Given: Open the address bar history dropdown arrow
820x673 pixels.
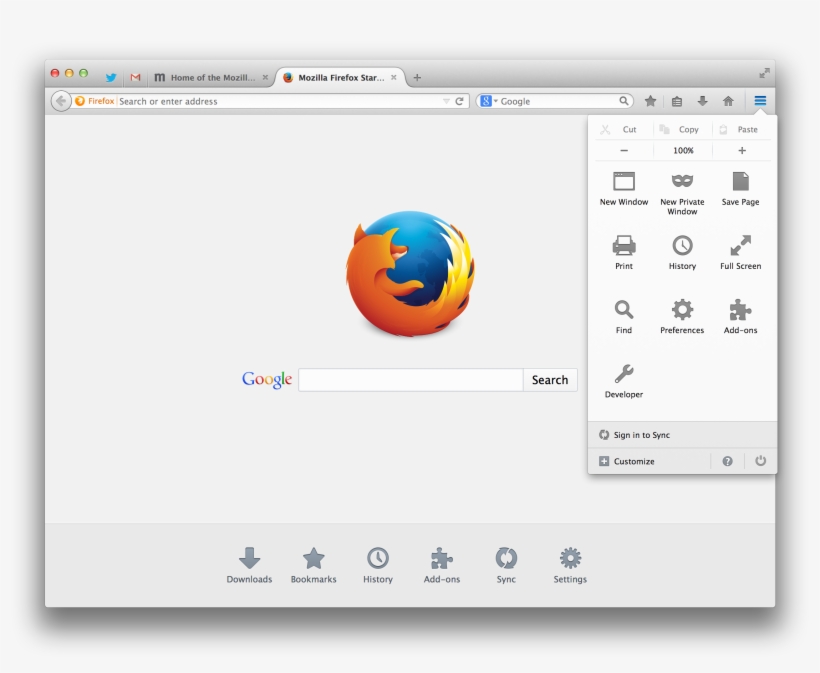Looking at the screenshot, I should click(x=446, y=101).
